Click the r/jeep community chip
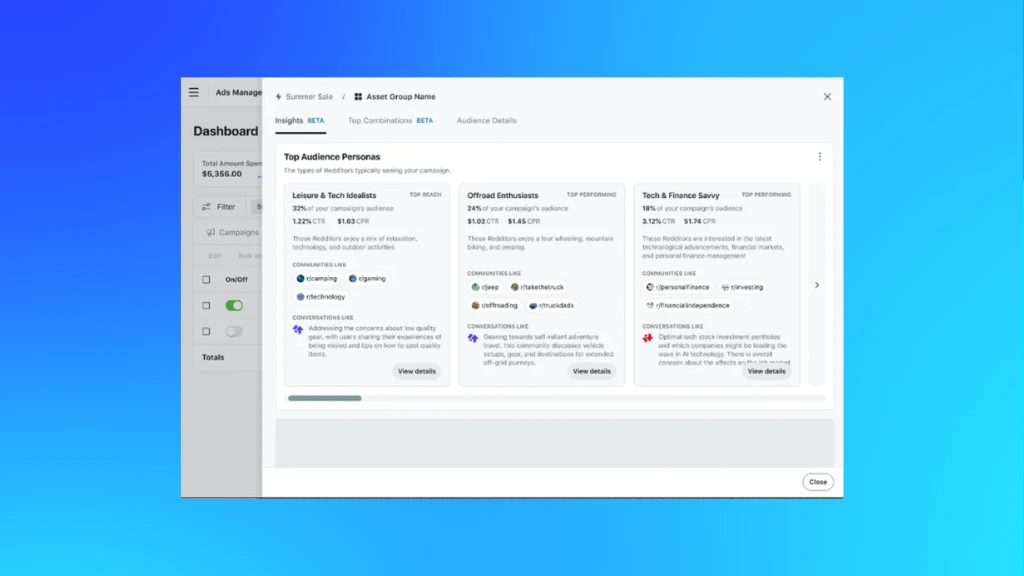Image resolution: width=1024 pixels, height=576 pixels. [485, 287]
